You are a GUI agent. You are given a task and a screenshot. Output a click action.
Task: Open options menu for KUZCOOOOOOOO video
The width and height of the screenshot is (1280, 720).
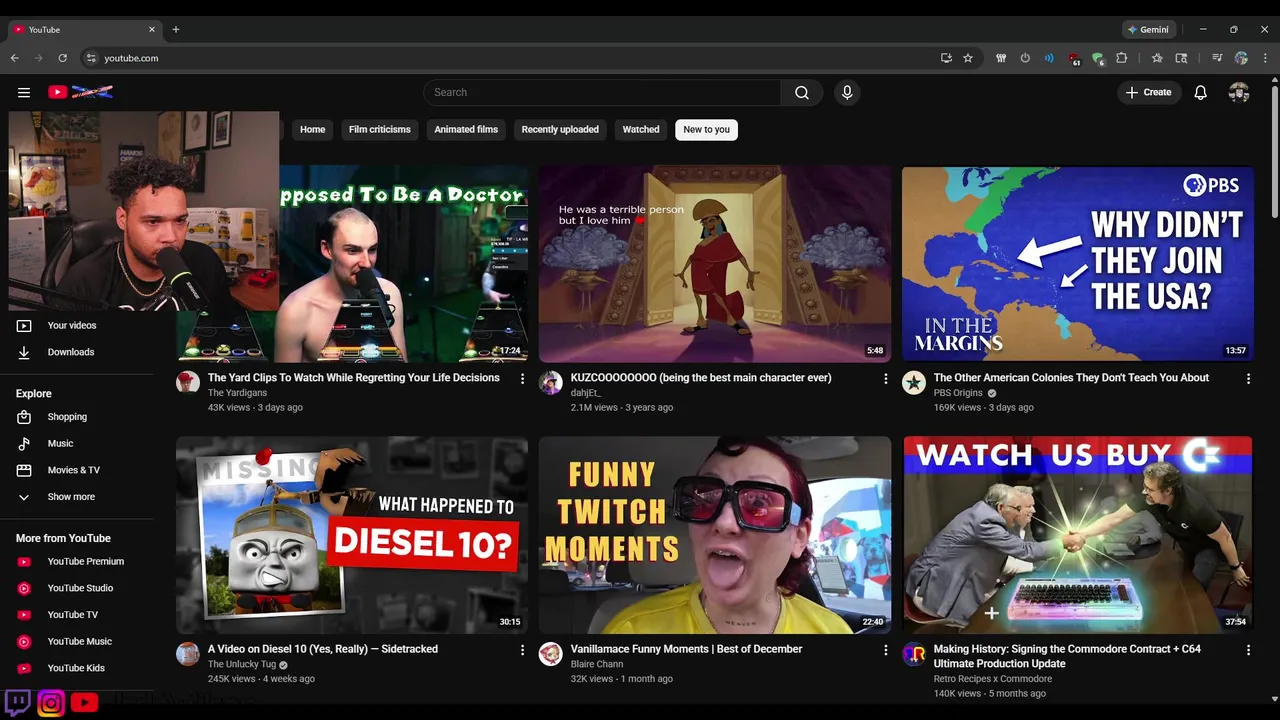(x=885, y=379)
